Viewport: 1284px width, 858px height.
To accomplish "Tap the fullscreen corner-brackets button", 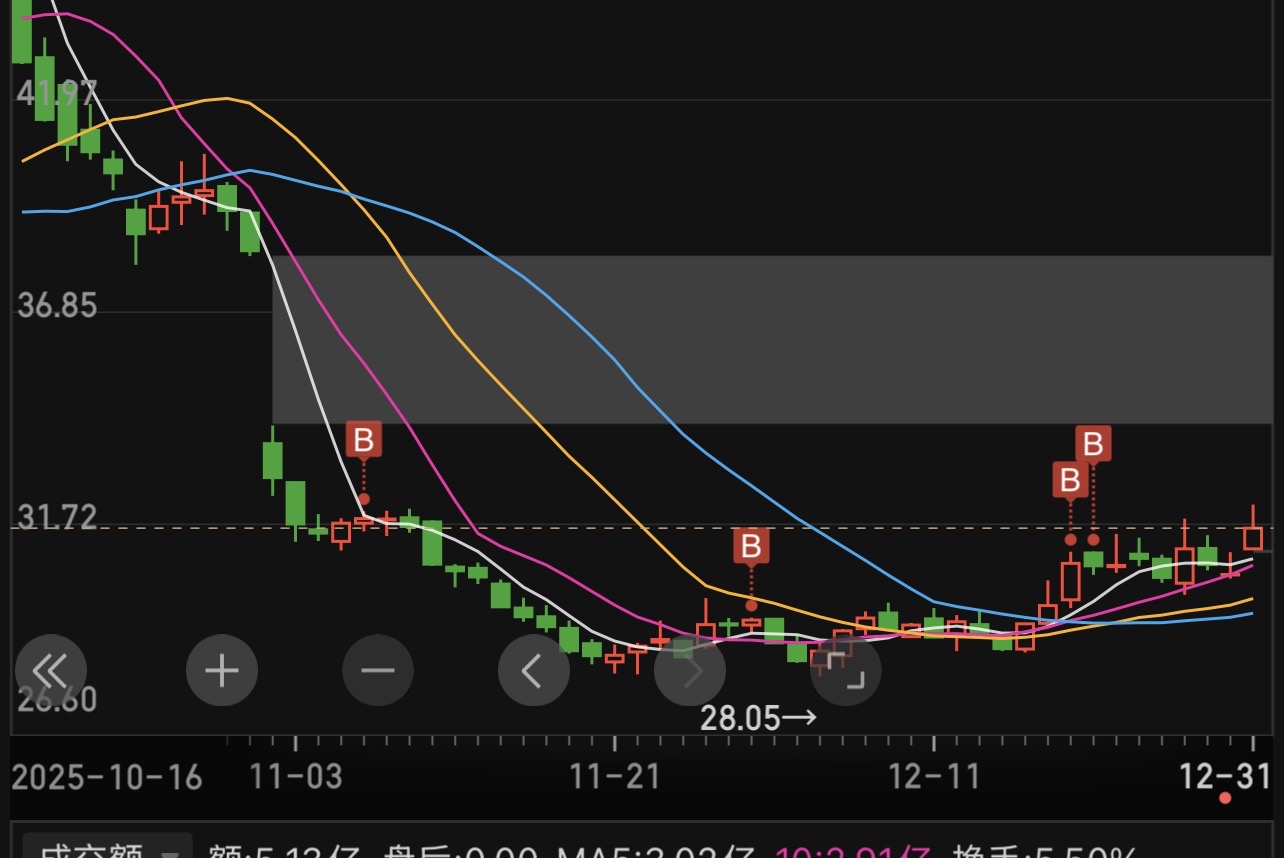I will click(846, 670).
